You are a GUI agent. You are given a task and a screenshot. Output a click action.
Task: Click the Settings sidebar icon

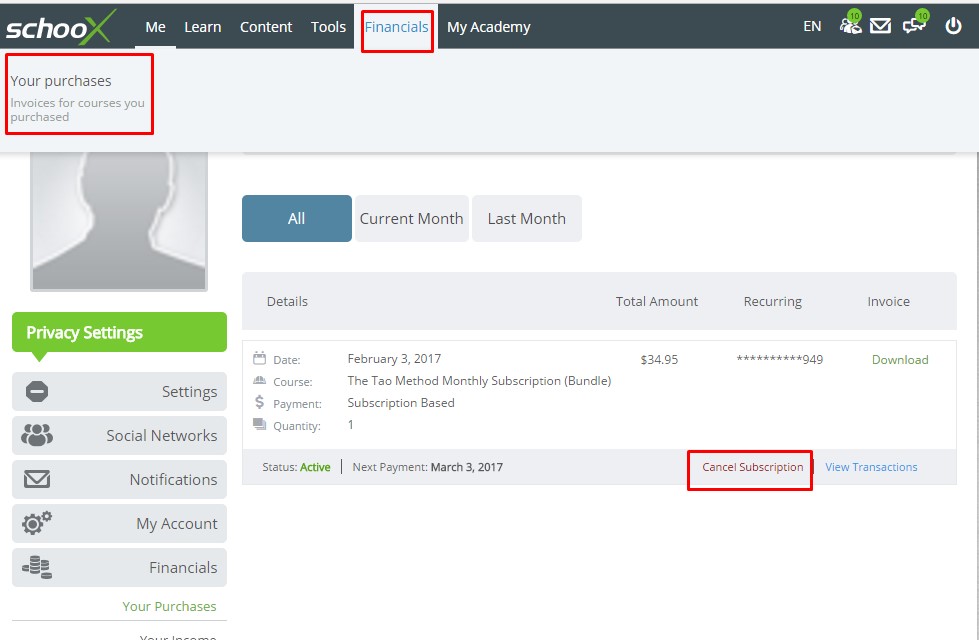pyautogui.click(x=37, y=391)
